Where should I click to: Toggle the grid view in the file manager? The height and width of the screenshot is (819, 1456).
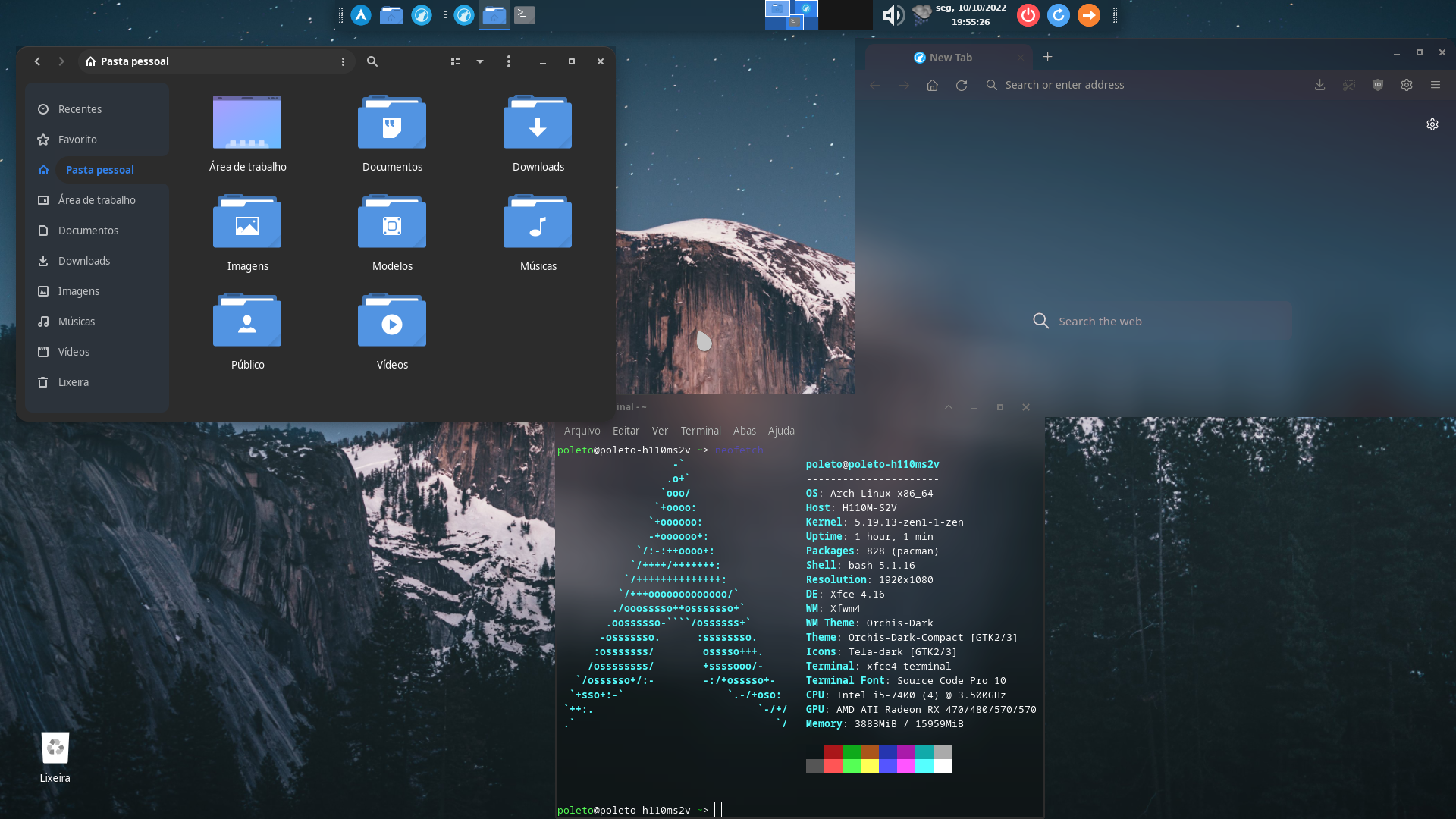[456, 61]
